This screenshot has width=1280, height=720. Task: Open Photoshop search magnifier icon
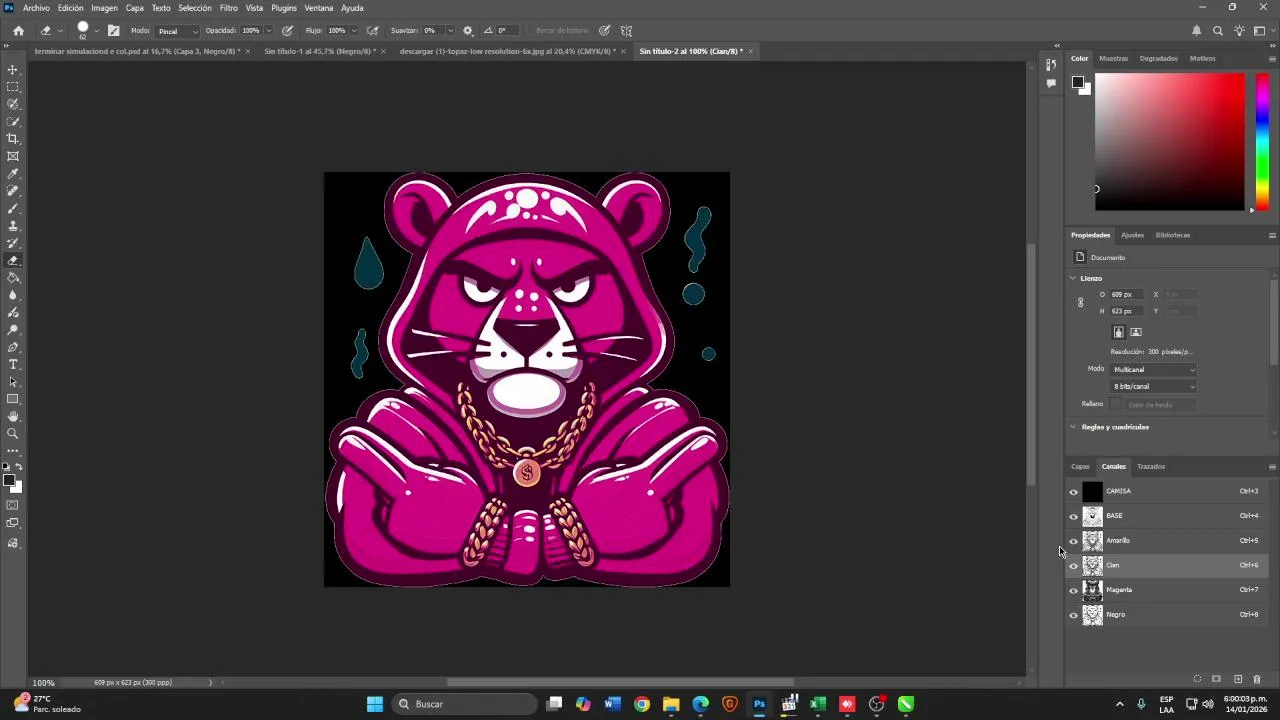[x=1218, y=31]
